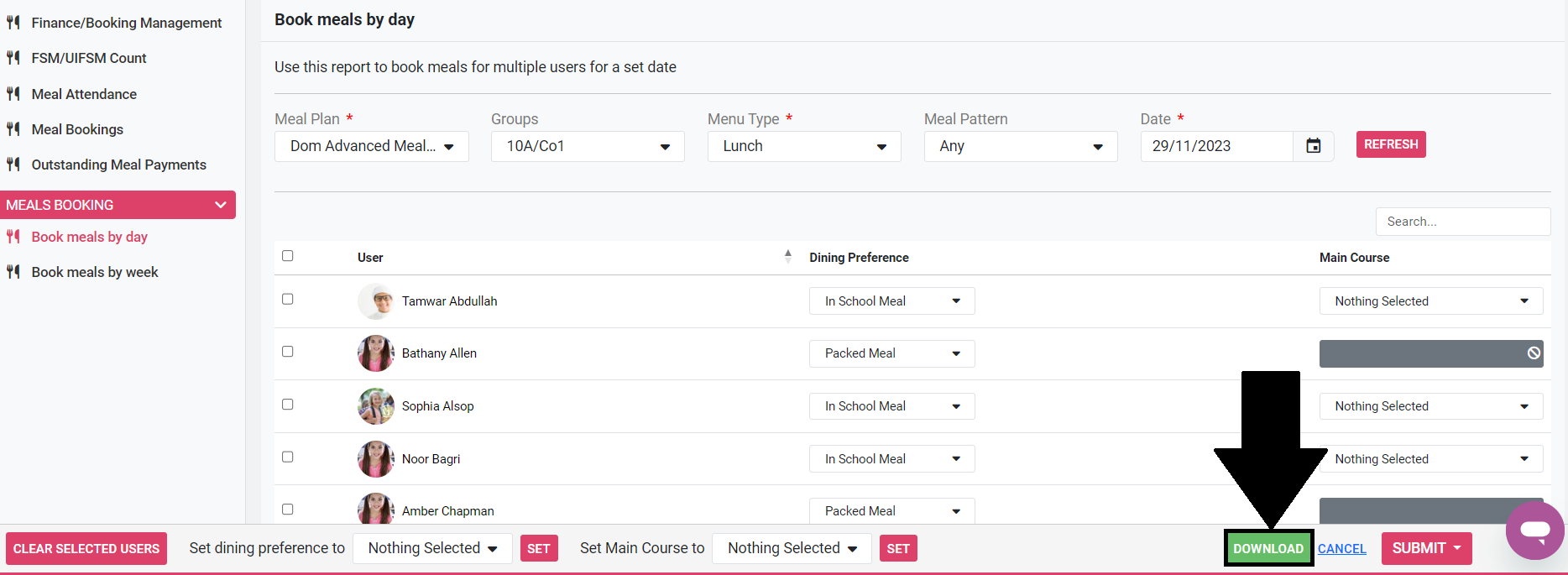This screenshot has height=575, width=1568.
Task: Click Tamwar Abdullah's profile avatar
Action: [375, 301]
